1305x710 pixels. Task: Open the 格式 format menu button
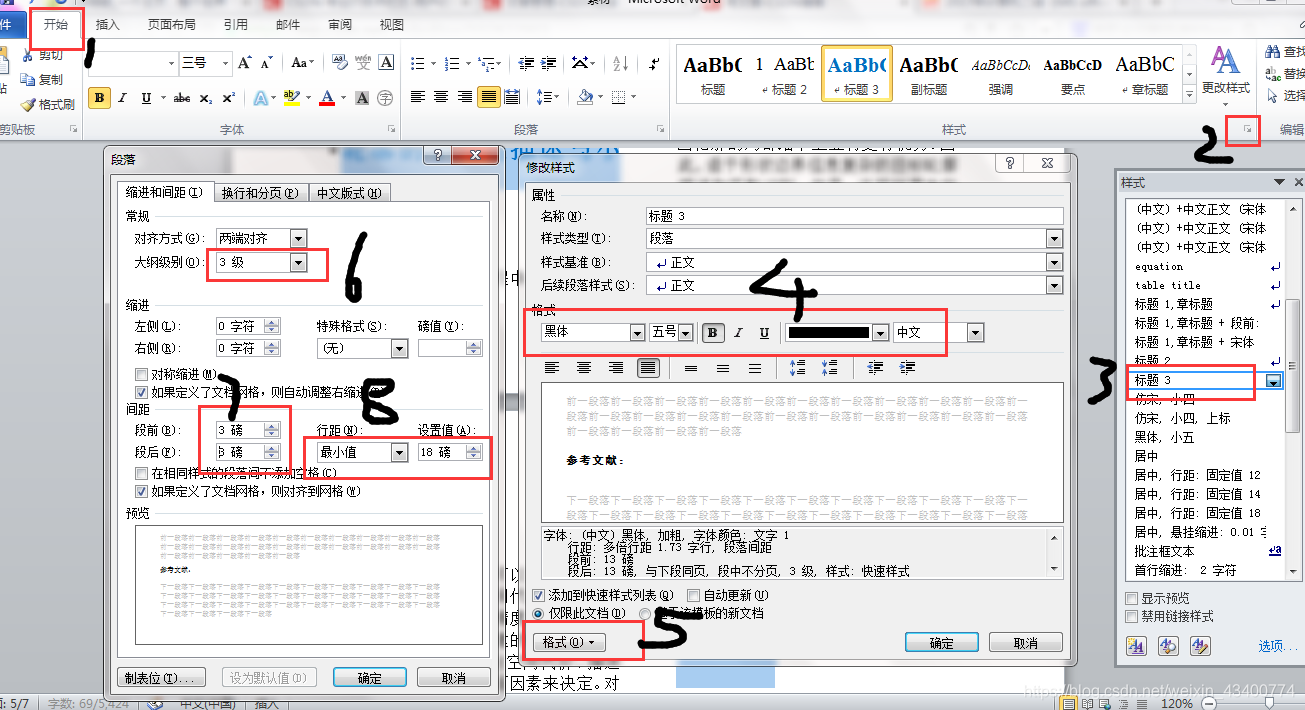[569, 642]
